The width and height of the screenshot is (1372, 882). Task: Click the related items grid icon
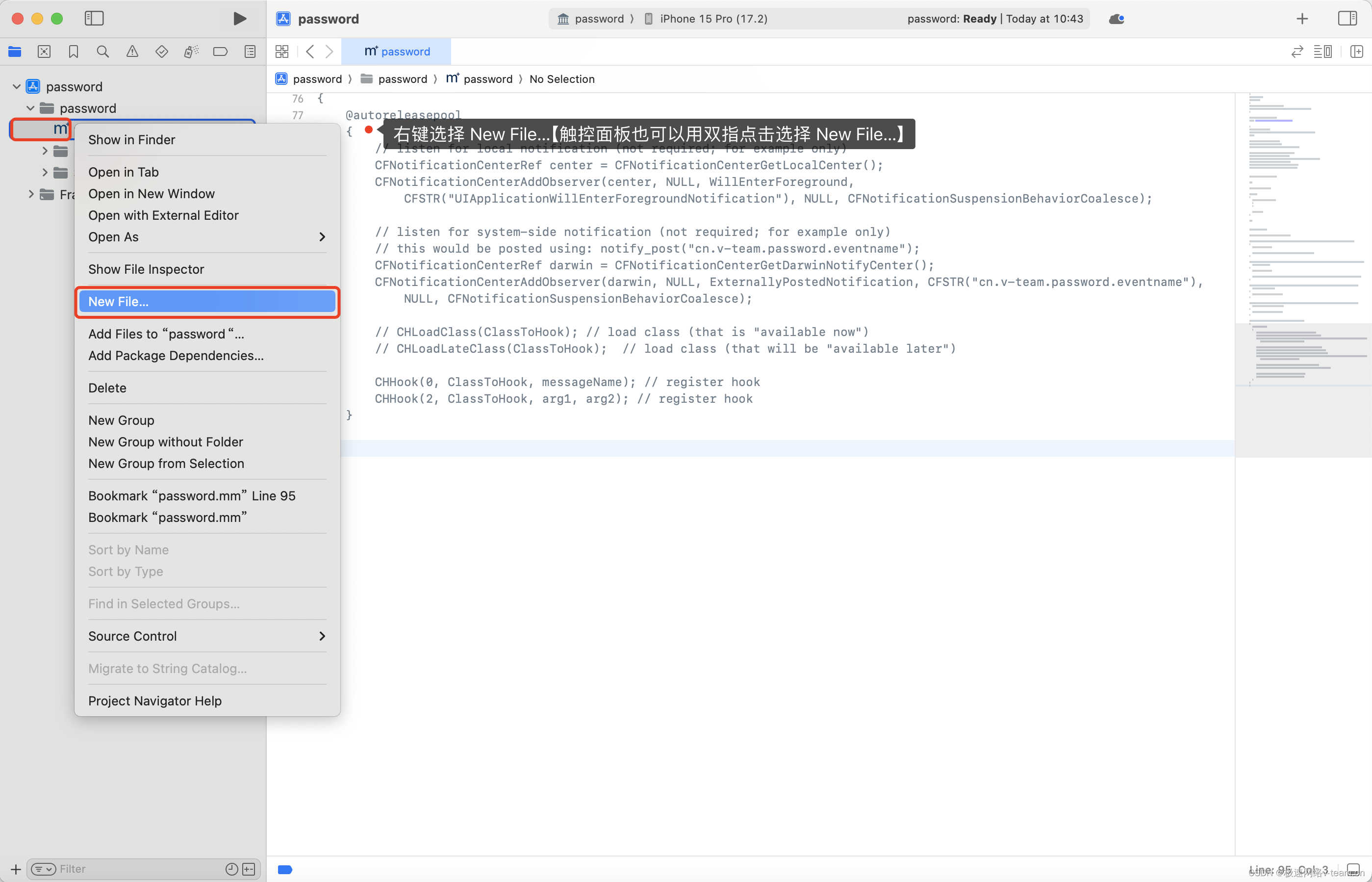click(x=281, y=52)
